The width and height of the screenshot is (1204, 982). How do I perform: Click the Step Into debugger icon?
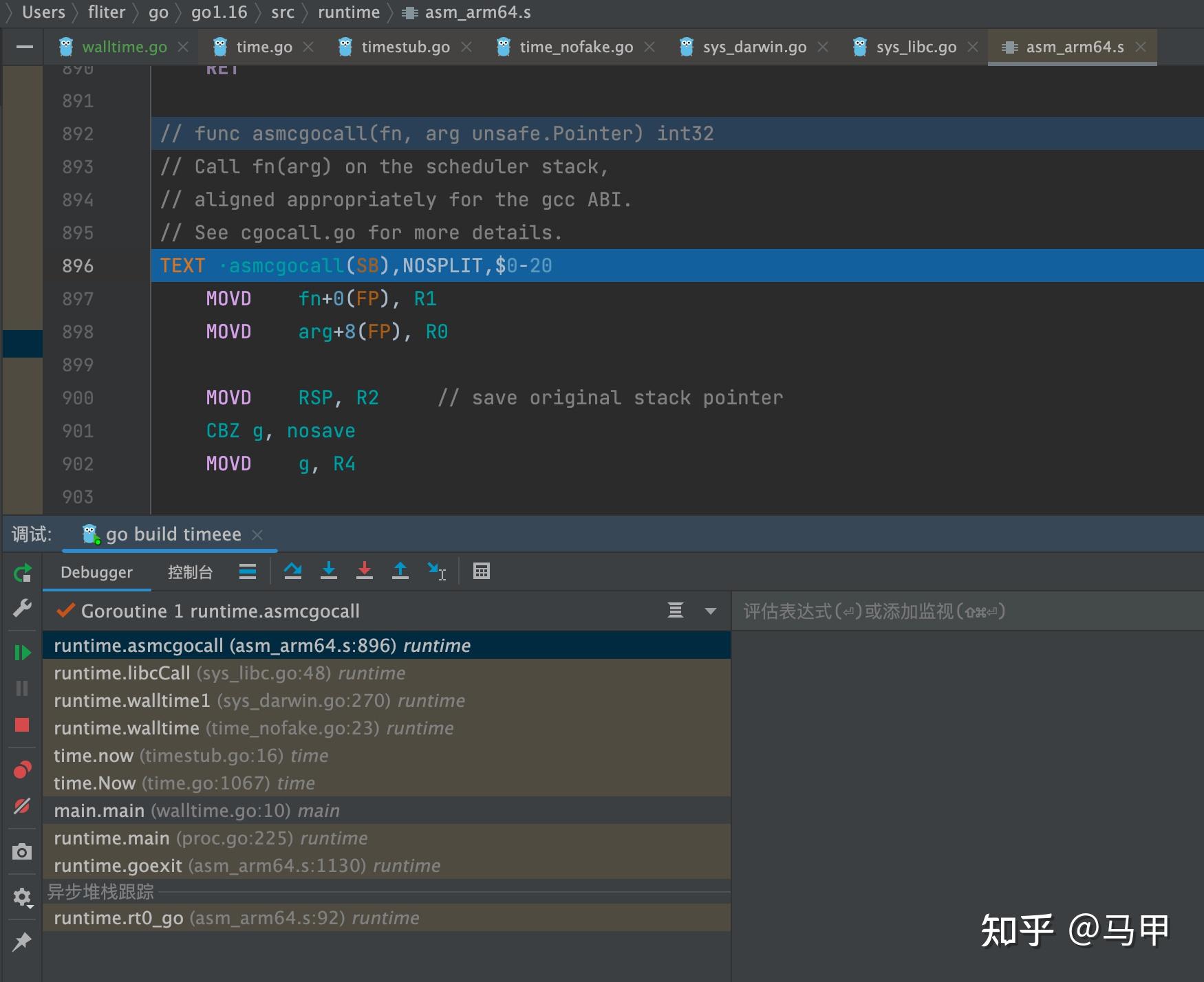pyautogui.click(x=329, y=571)
